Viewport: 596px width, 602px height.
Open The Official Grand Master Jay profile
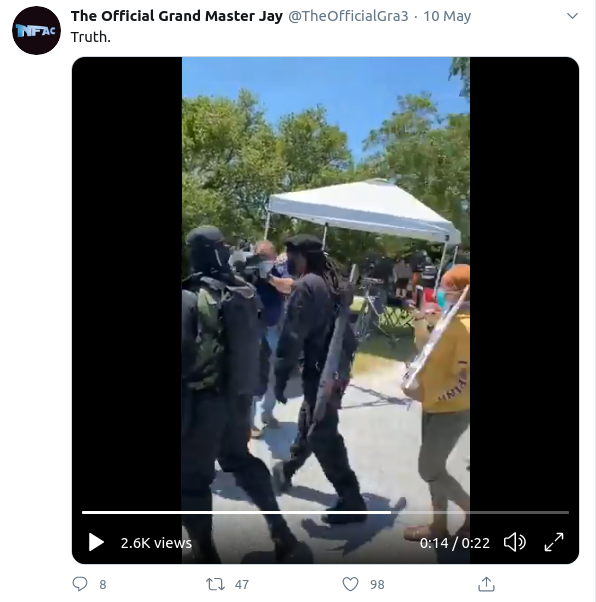(x=177, y=16)
